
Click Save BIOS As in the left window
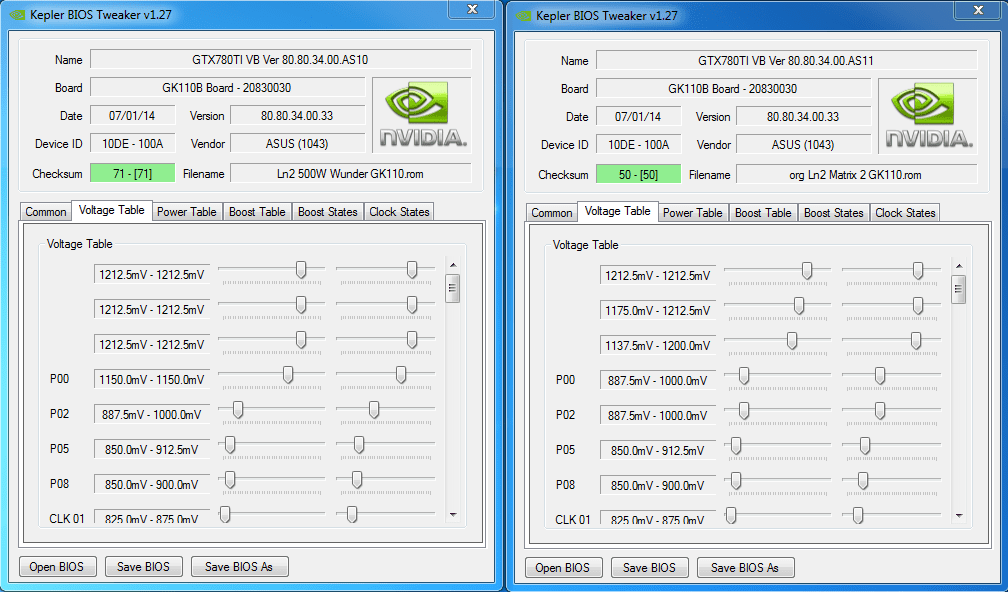(x=239, y=567)
